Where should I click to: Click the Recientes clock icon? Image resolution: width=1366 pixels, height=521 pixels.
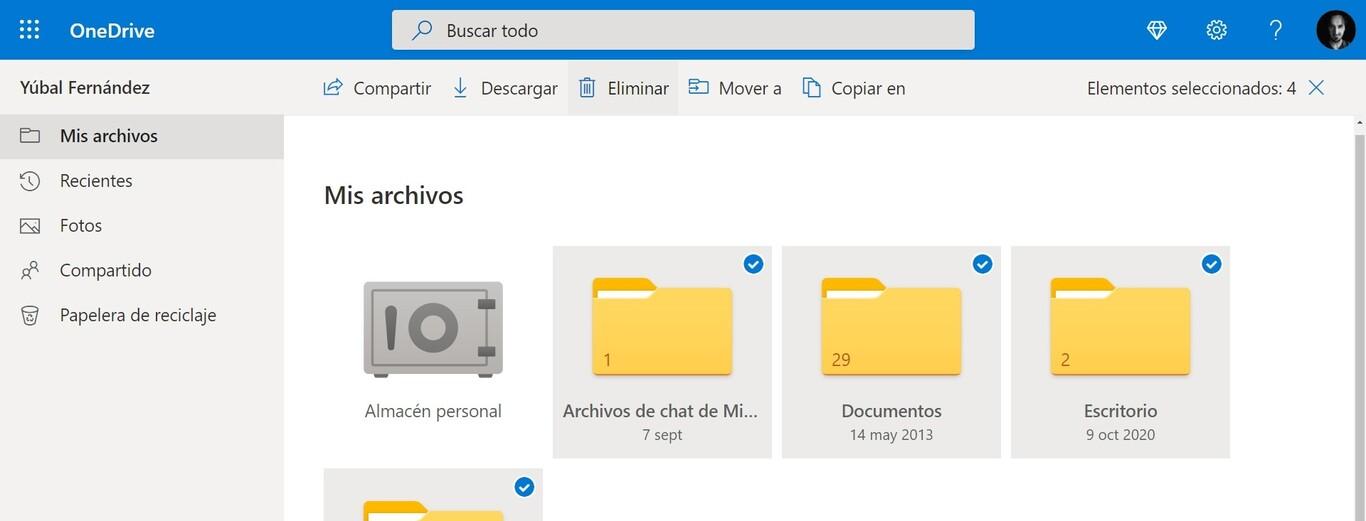pos(30,180)
